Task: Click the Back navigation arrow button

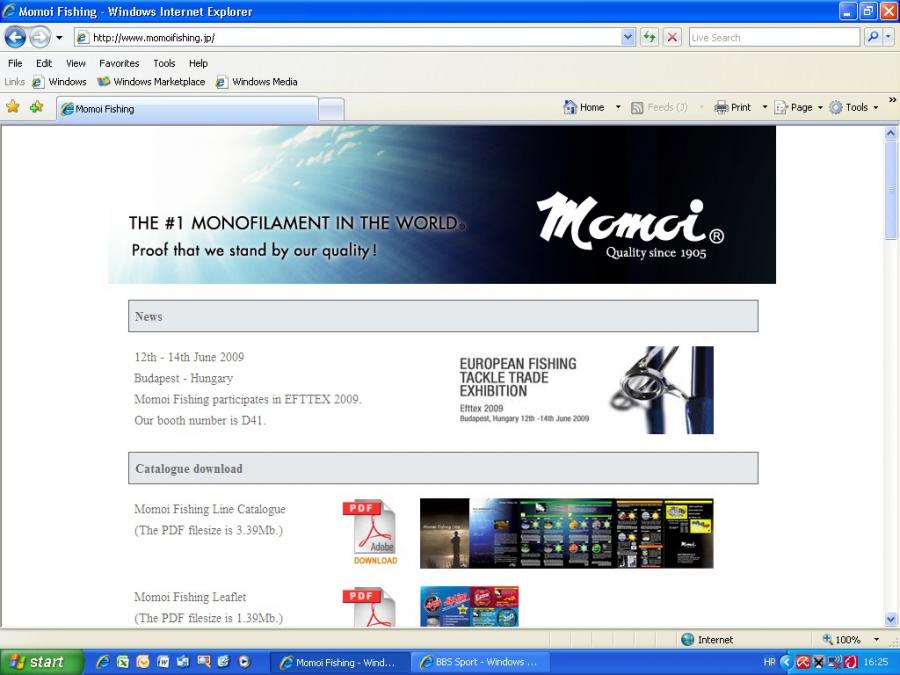Action: pyautogui.click(x=15, y=37)
